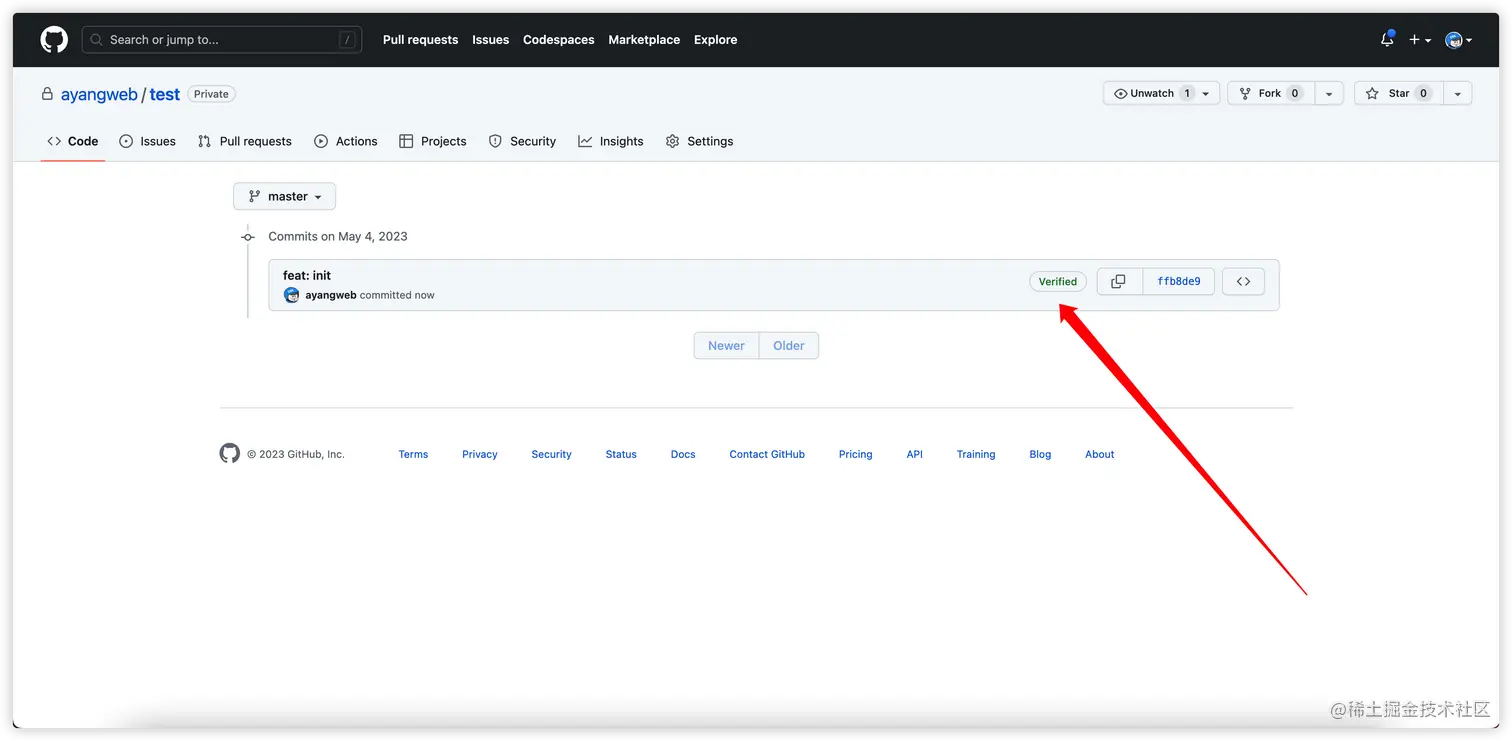Expand the Fork options dropdown arrow

click(x=1328, y=94)
